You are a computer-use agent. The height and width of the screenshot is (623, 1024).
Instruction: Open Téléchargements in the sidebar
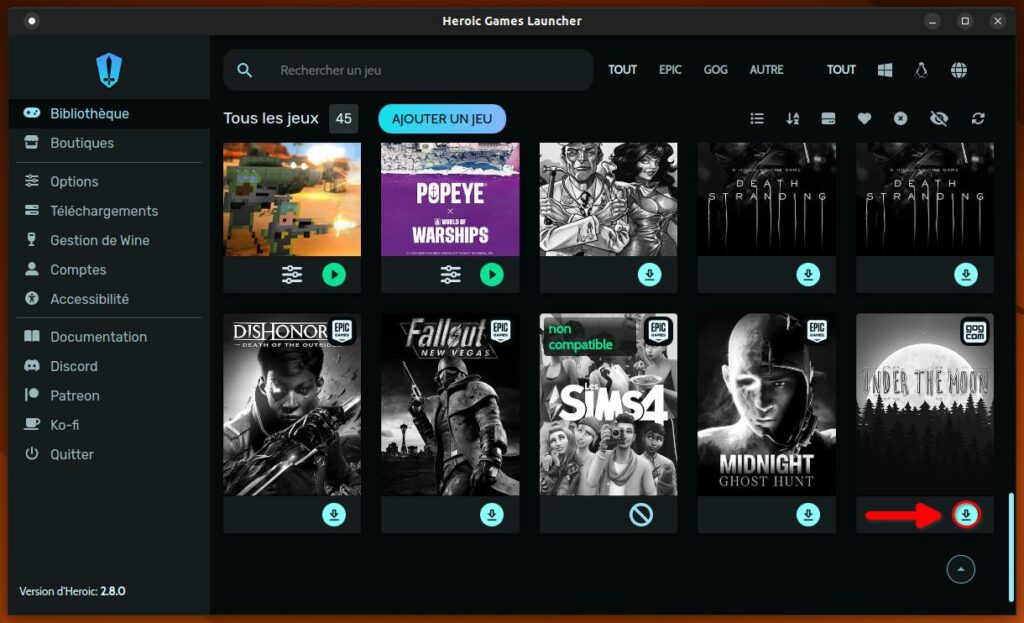(x=104, y=211)
